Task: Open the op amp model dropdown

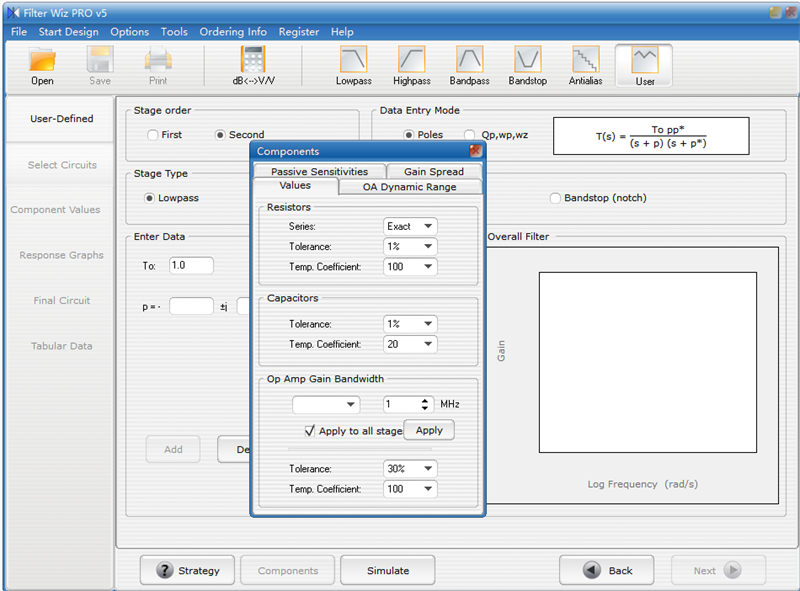Action: [326, 405]
